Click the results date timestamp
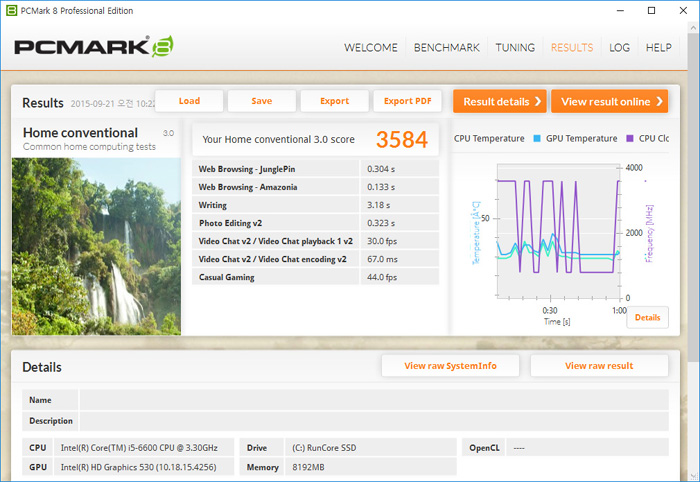 [x=112, y=104]
